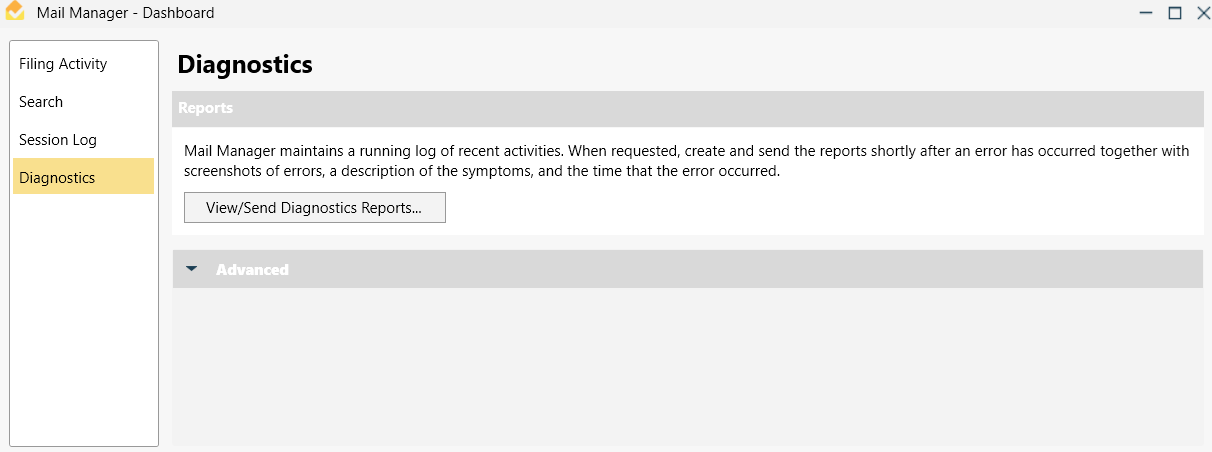Click the Advanced section header label
Viewport: 1212px width, 452px height.
click(x=252, y=269)
